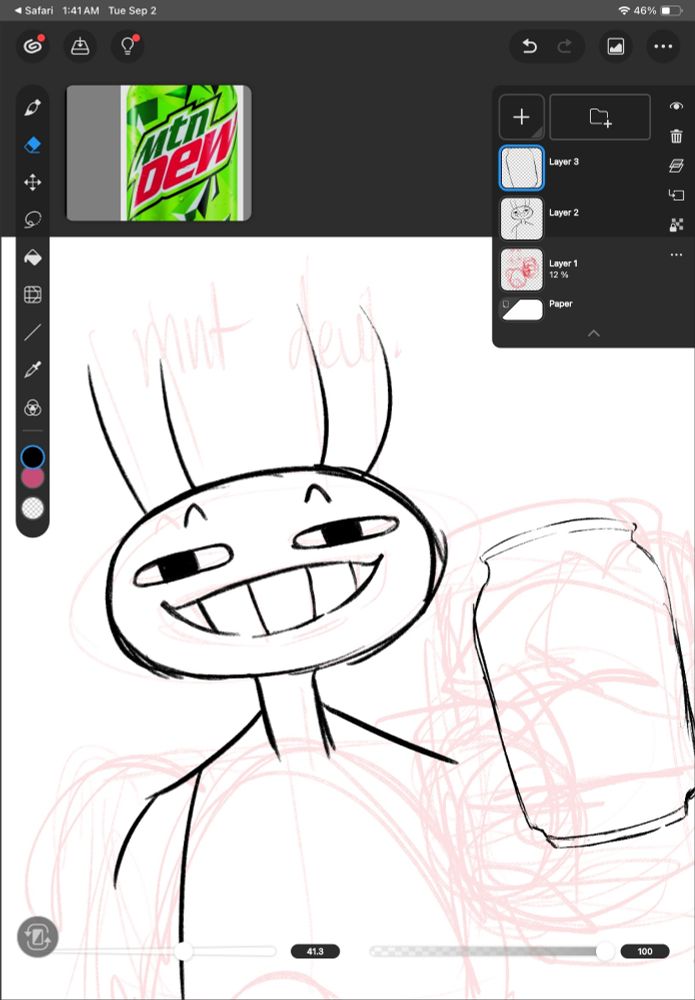The height and width of the screenshot is (1000, 695).
Task: Select the Layer 2 thumbnail
Action: (522, 219)
